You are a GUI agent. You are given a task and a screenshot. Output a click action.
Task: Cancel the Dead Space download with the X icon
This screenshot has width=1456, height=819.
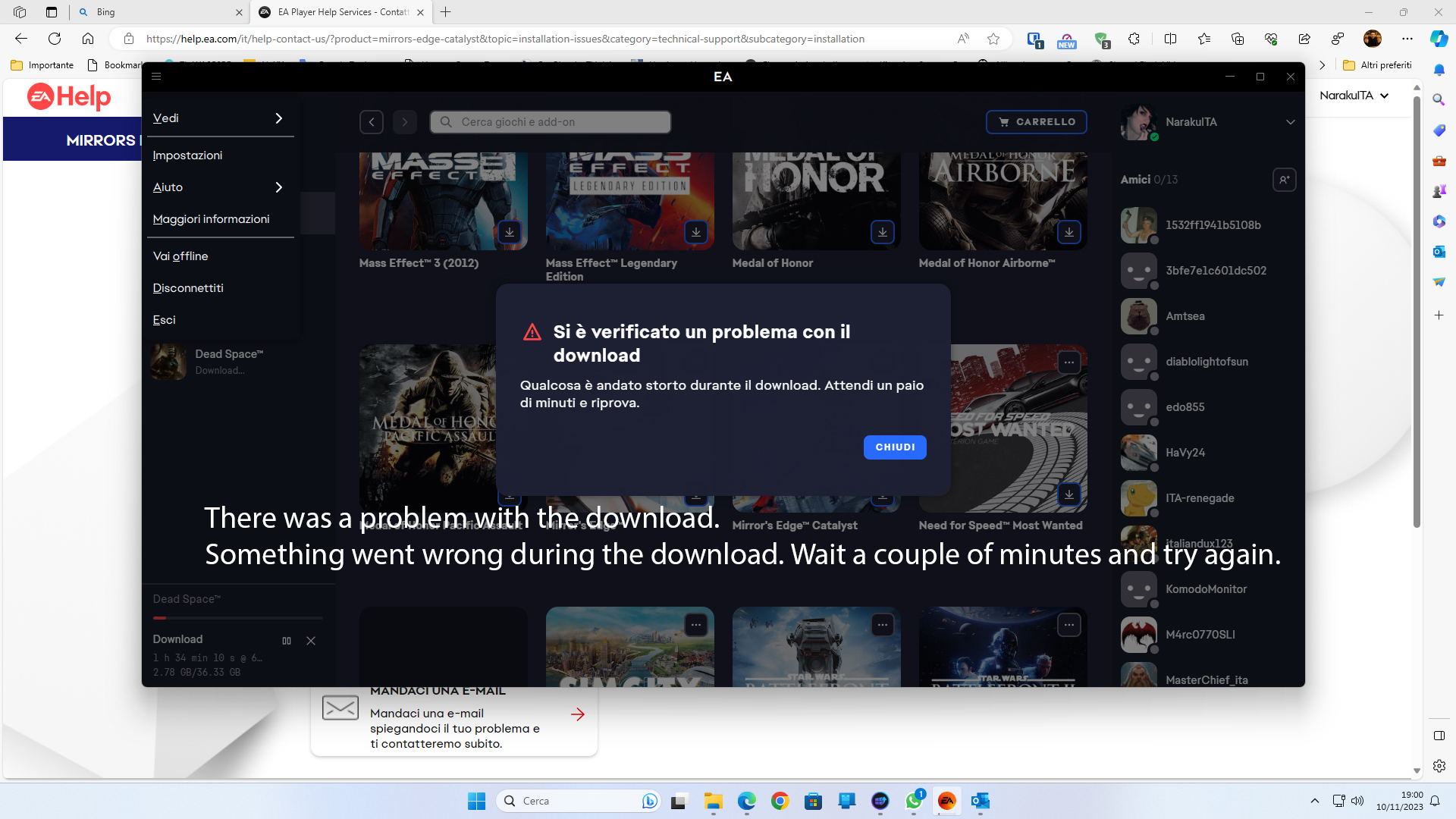pos(311,641)
